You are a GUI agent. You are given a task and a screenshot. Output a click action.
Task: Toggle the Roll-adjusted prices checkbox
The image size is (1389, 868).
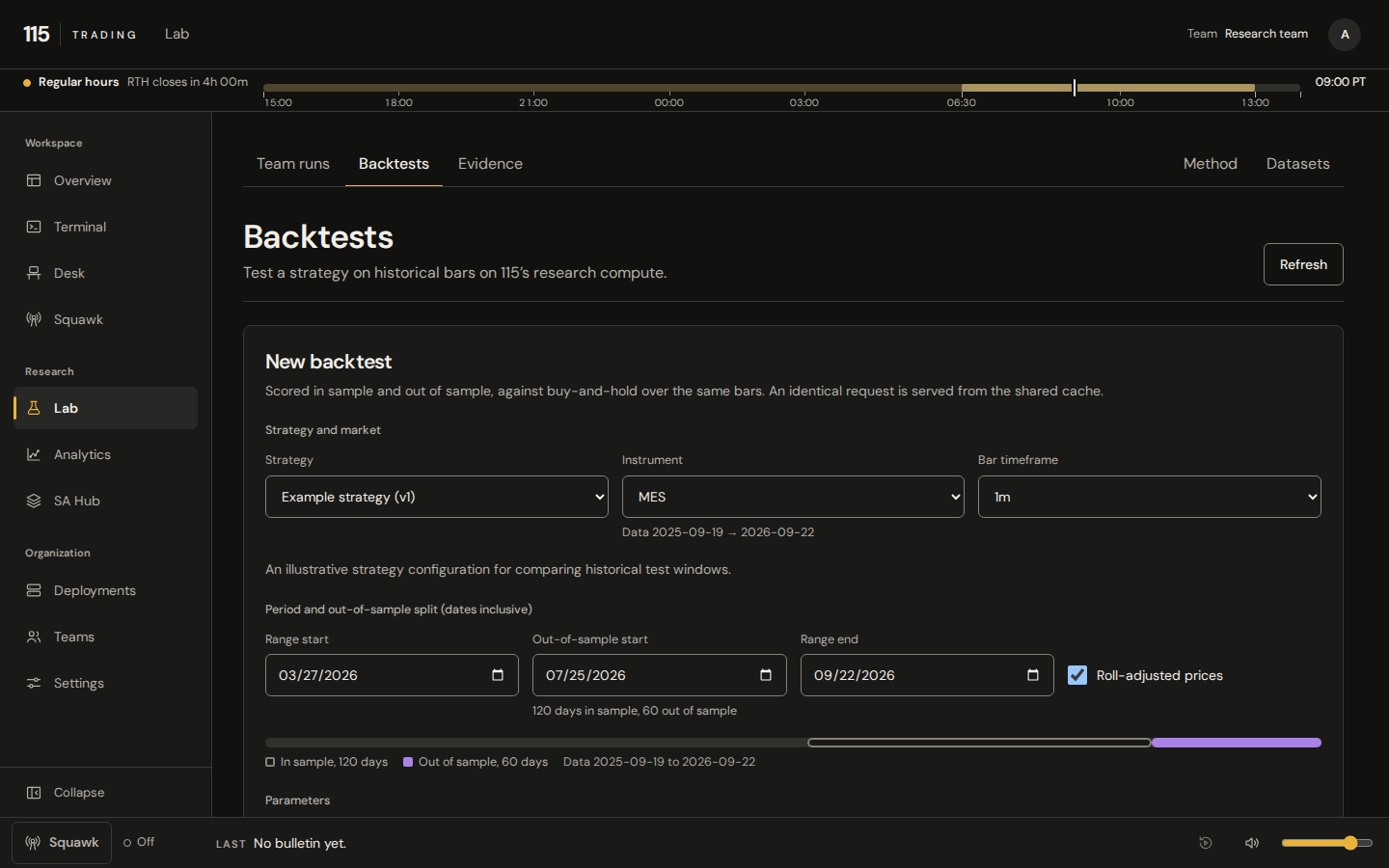[1077, 675]
